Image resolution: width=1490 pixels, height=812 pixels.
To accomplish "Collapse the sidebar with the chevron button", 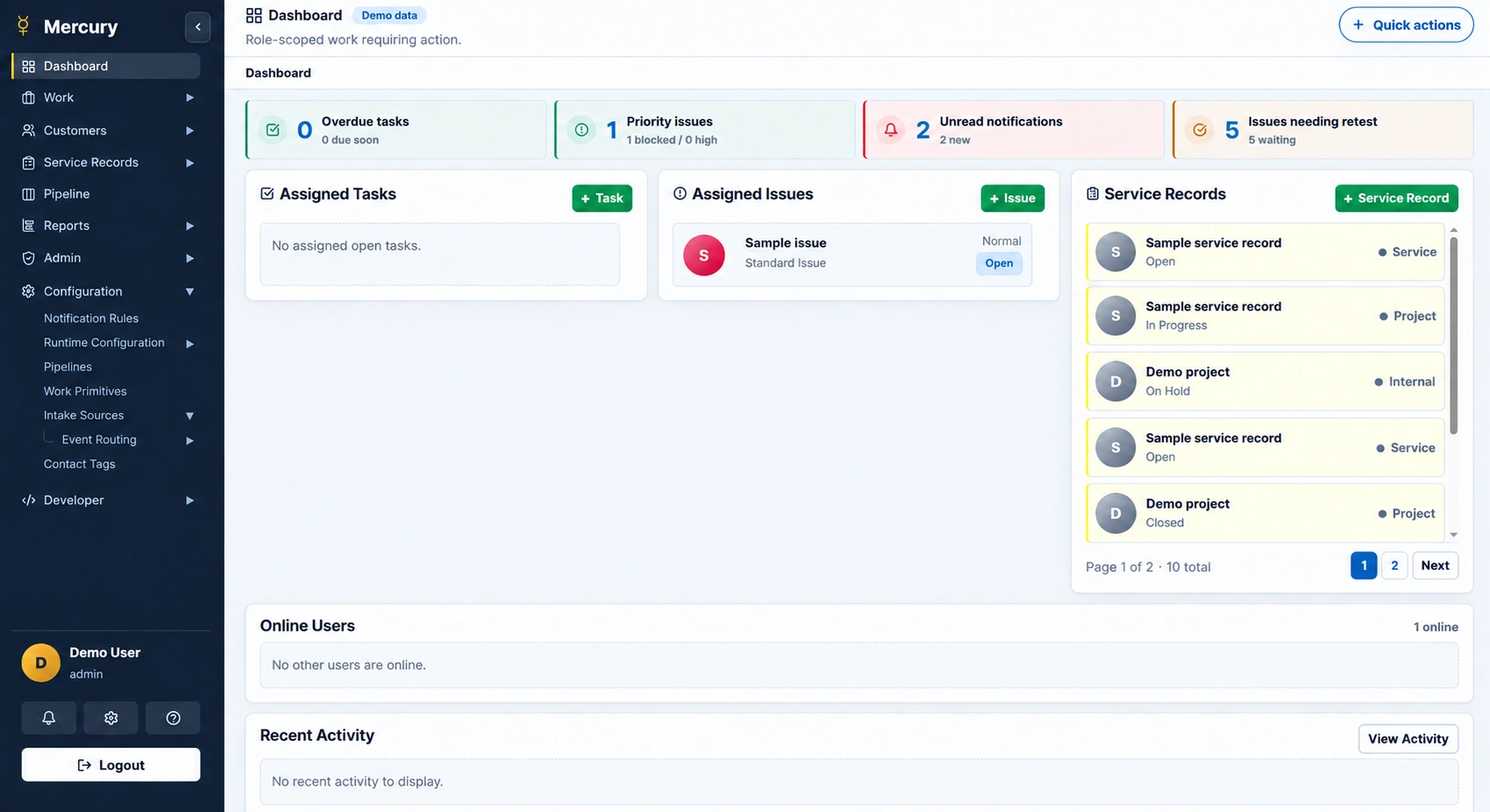I will 198,27.
